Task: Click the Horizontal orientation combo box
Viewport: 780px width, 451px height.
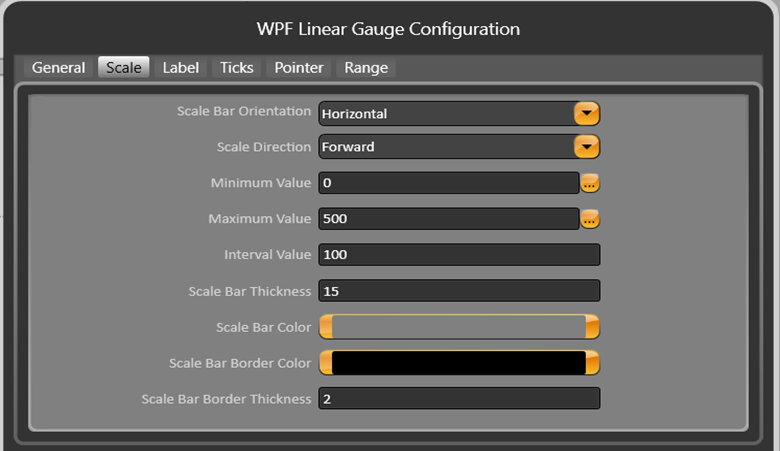Action: tap(446, 113)
